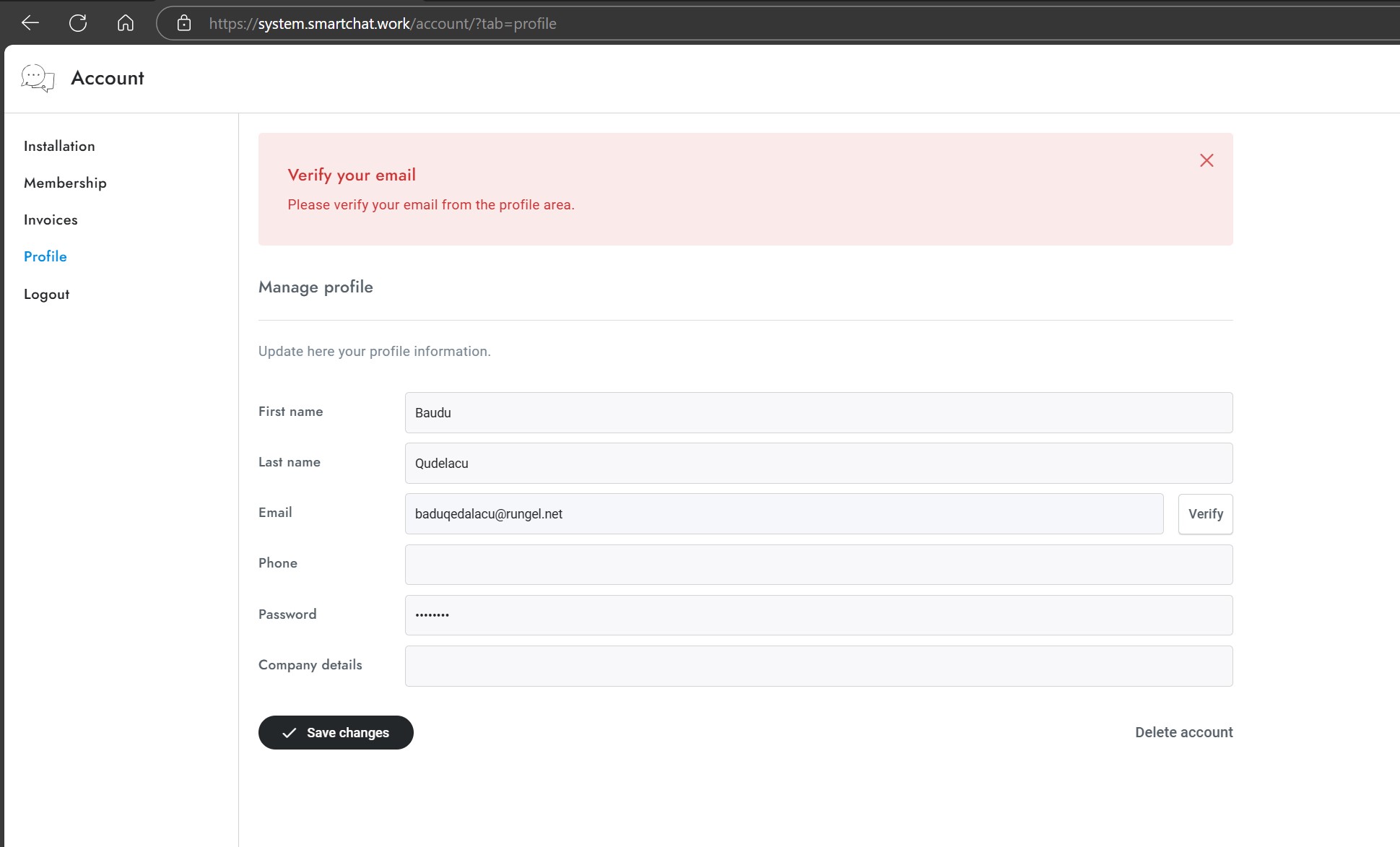Go to Invoices in sidebar

(x=51, y=220)
